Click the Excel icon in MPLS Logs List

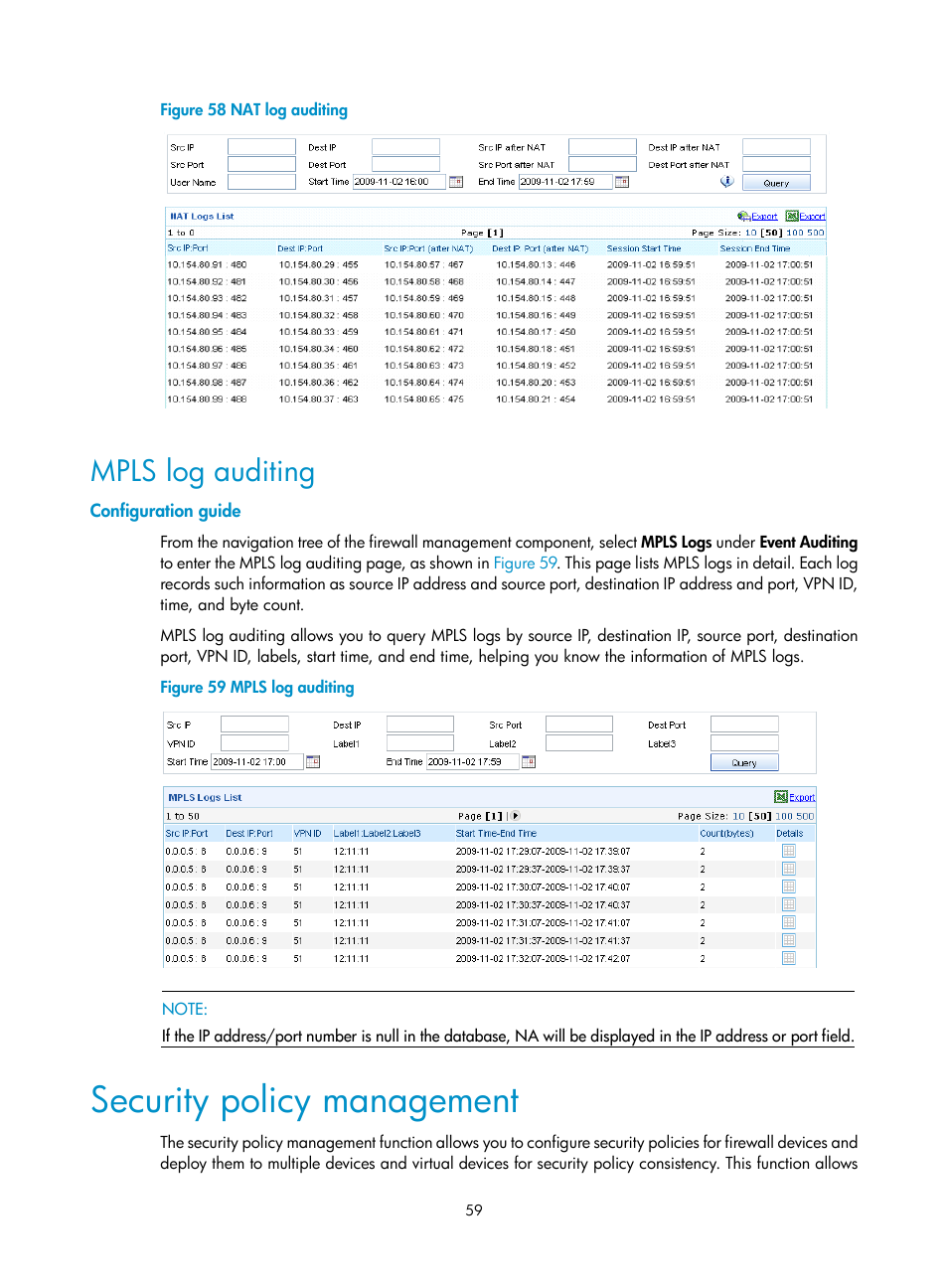pos(781,797)
